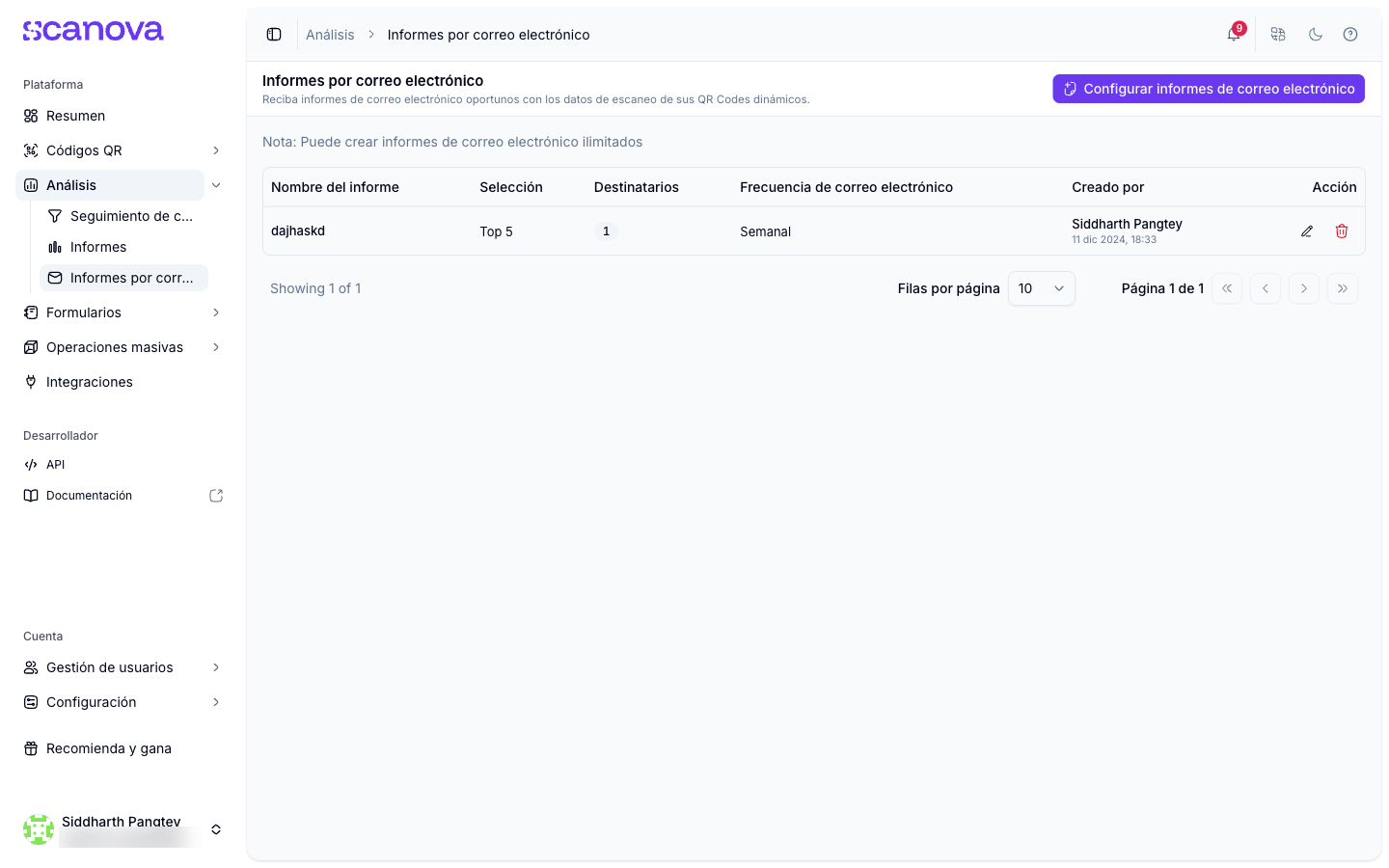1389x868 pixels.
Task: Expand the Configuración chevron
Action: tap(216, 702)
